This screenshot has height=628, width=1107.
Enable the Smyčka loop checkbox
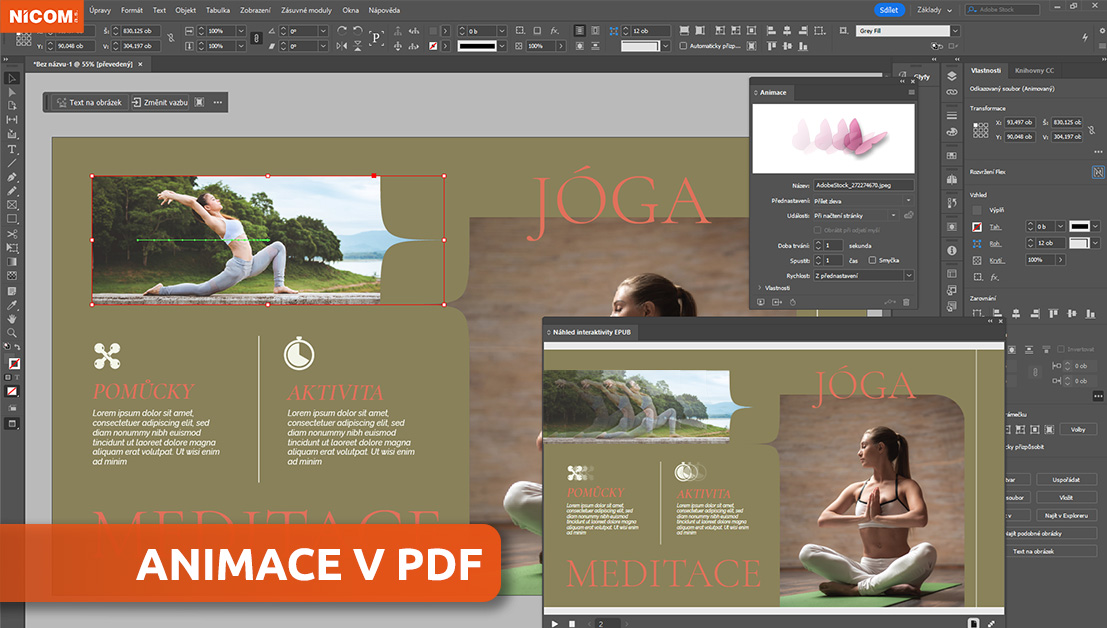pyautogui.click(x=872, y=260)
